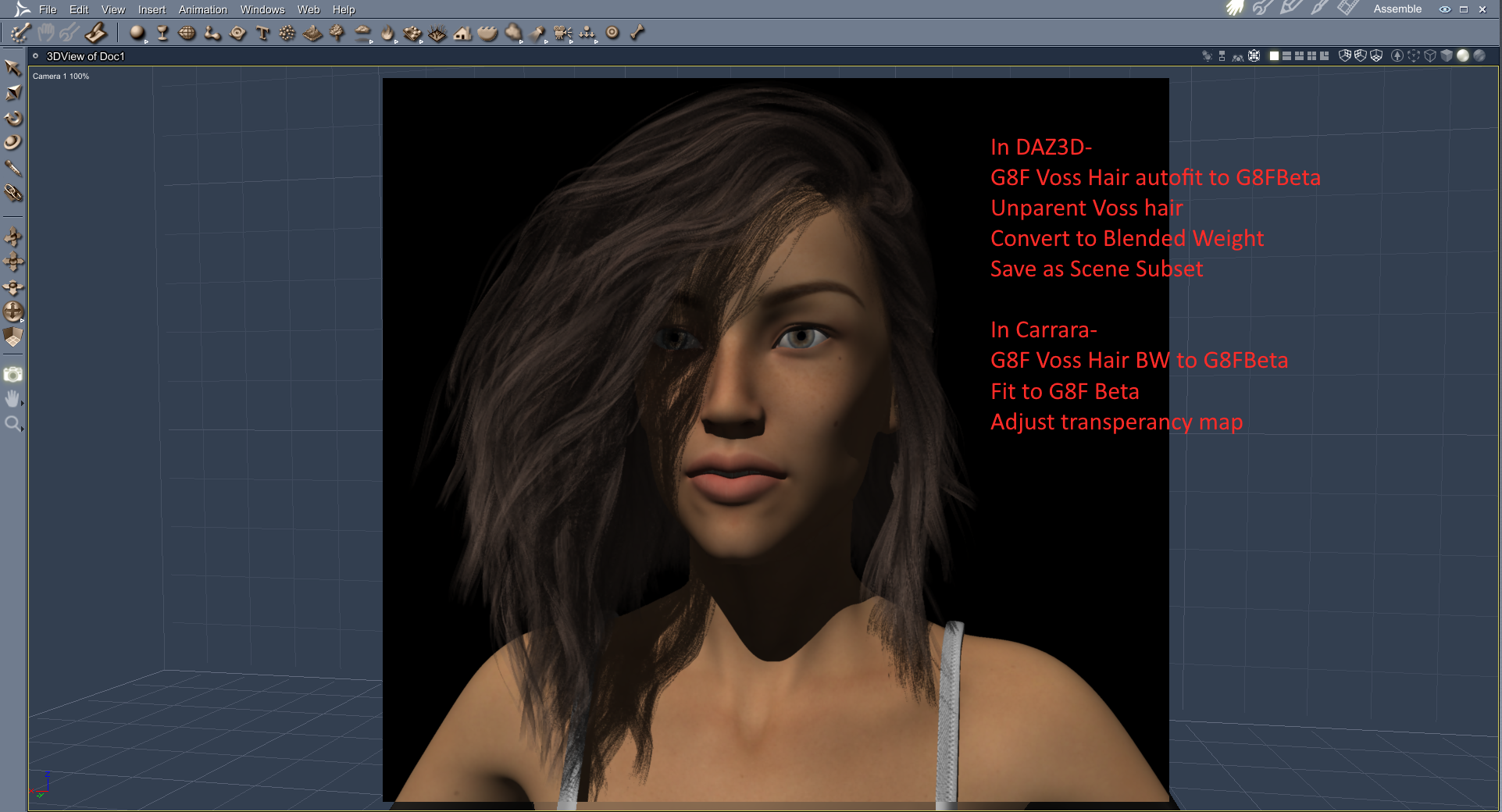Select the Rotate tool
The width and height of the screenshot is (1502, 812).
tap(13, 118)
